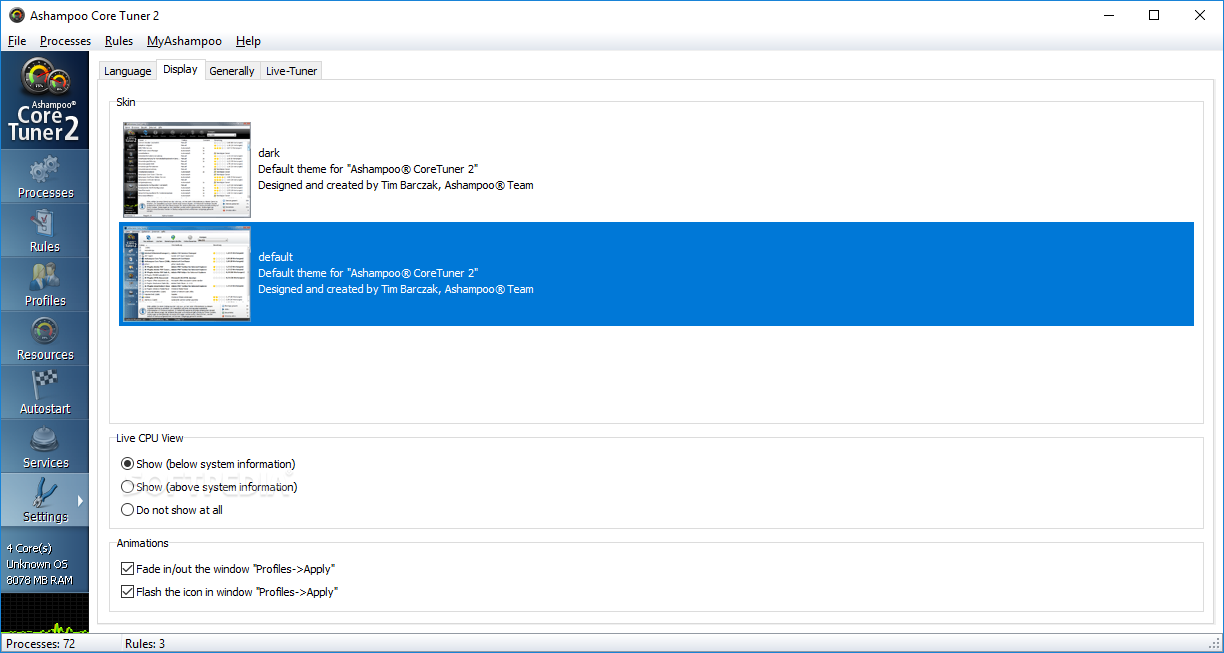
Task: Toggle 'Flash the icon in window' checkbox
Action: (127, 592)
